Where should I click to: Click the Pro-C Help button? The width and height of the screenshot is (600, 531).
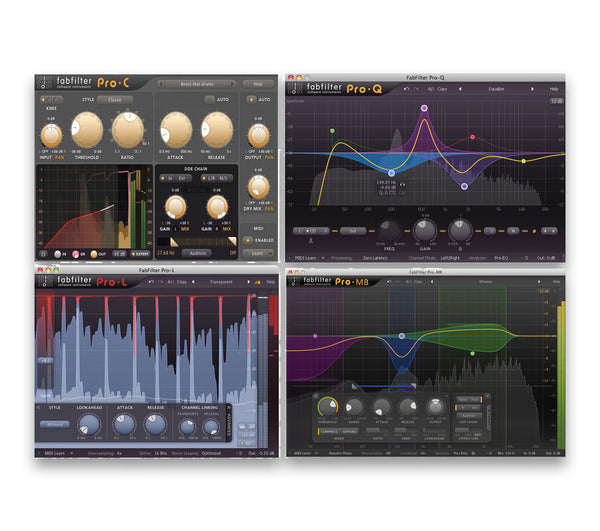258,84
